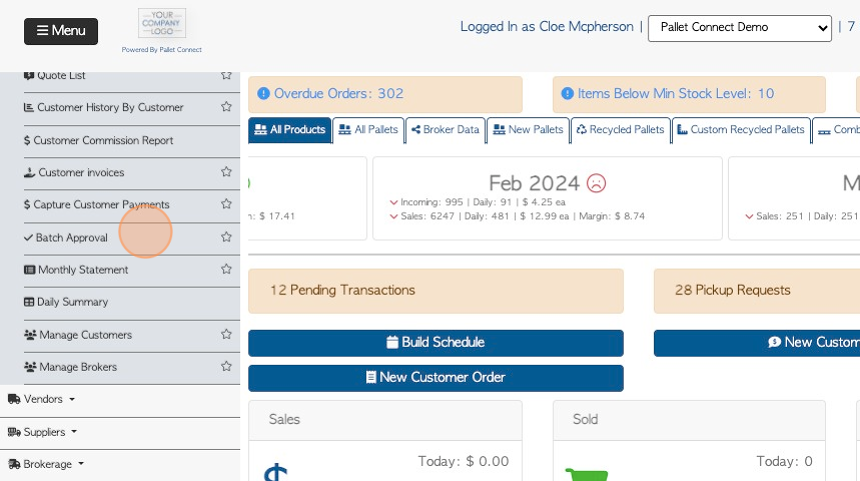The height and width of the screenshot is (481, 860).
Task: Click dollar icon beside Capture Customer Payments
Action: pyautogui.click(x=27, y=205)
